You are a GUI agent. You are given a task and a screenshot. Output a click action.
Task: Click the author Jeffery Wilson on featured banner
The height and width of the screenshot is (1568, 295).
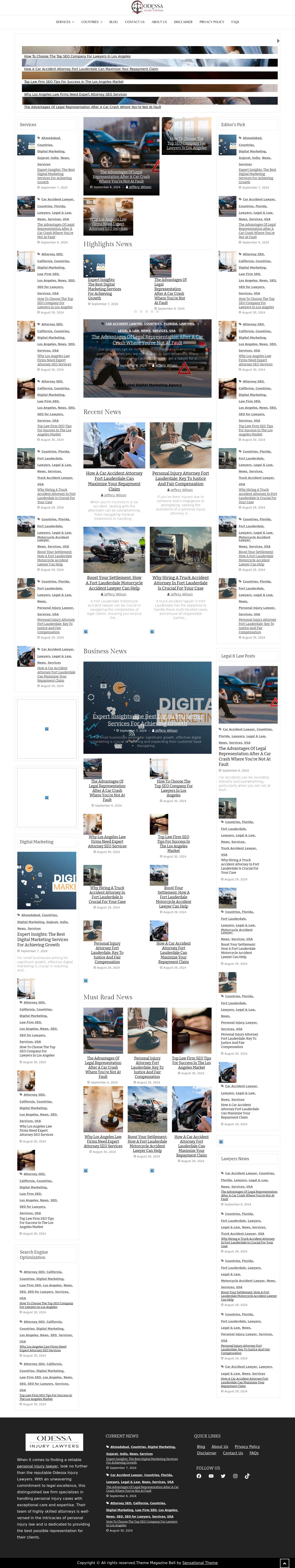coord(140,187)
